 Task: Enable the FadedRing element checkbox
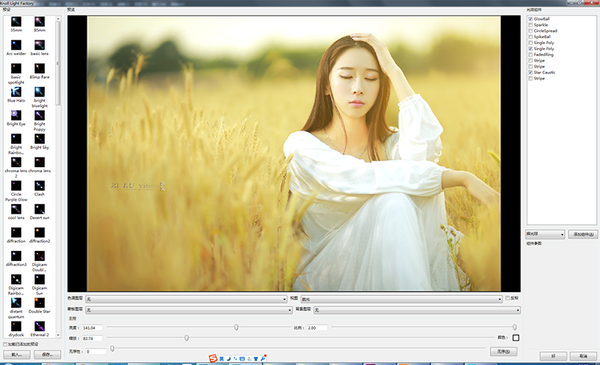click(x=530, y=55)
